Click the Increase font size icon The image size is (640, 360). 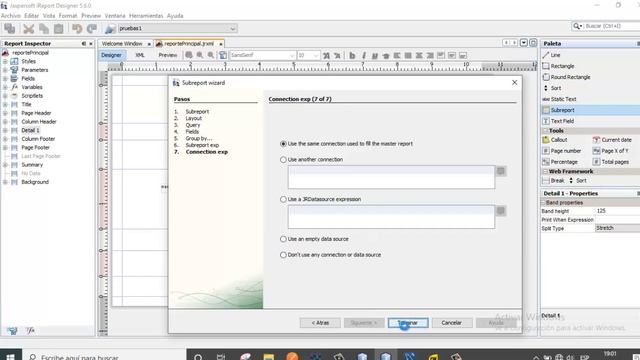click(326, 56)
